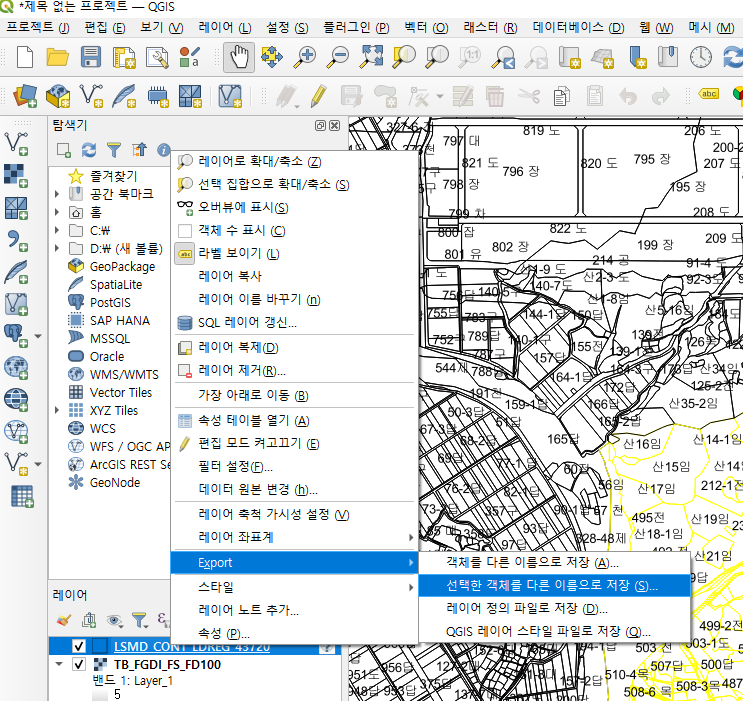The height and width of the screenshot is (701, 743).
Task: Open the temporal controller clock icon
Action: (700, 57)
